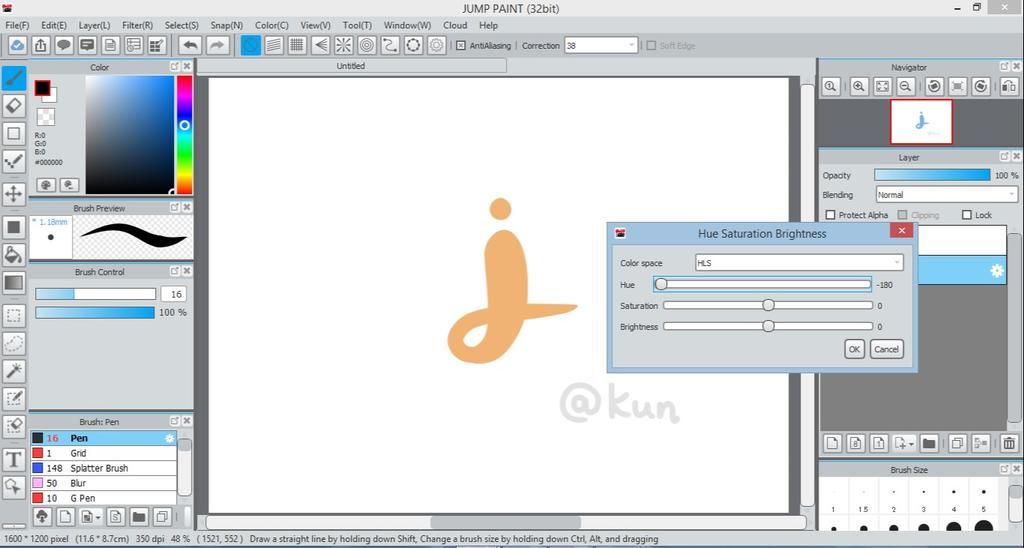The image size is (1024, 548).
Task: Undock the Brush Control panel
Action: (x=174, y=271)
